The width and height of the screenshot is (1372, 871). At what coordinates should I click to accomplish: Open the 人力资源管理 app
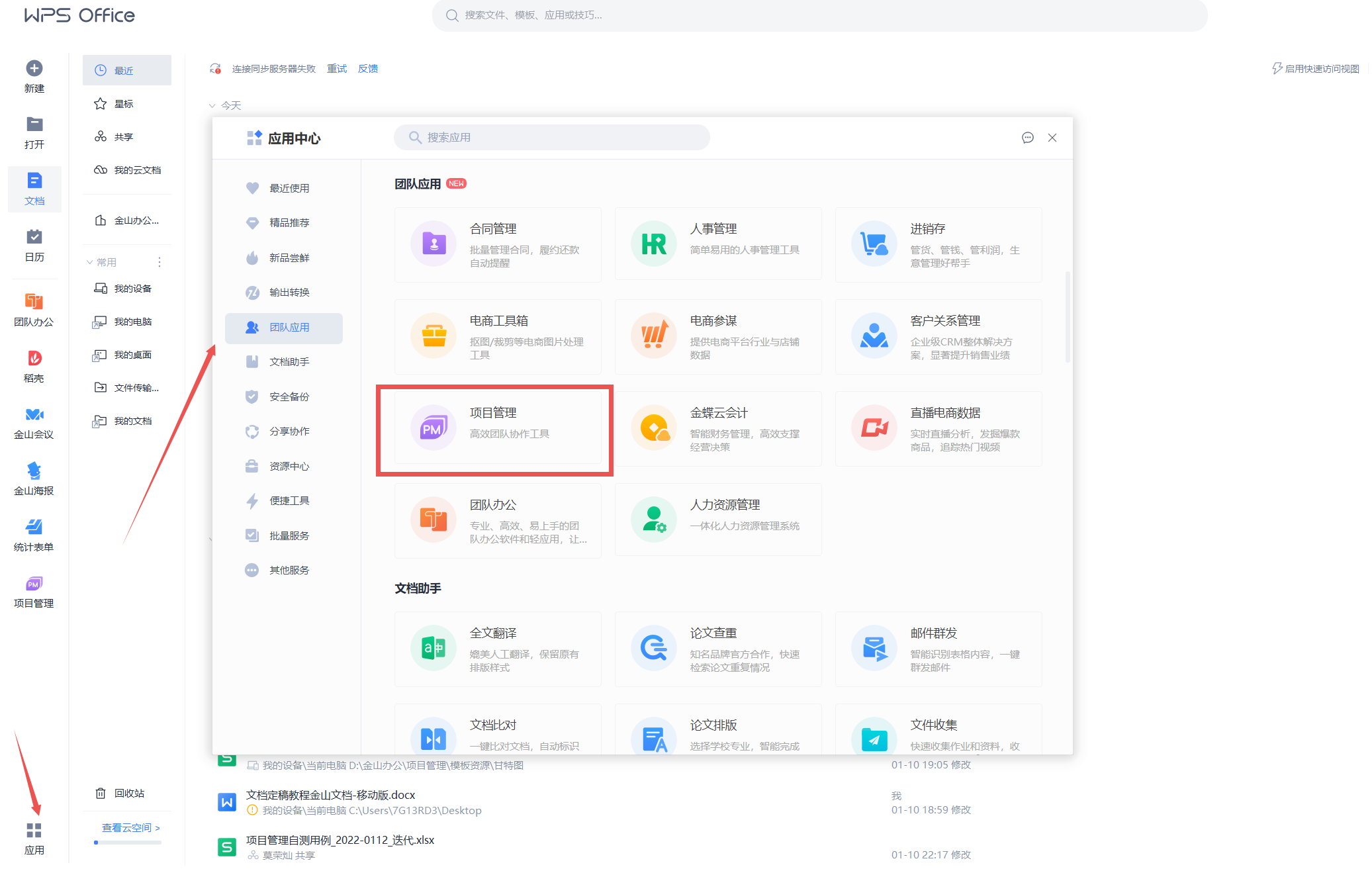(x=718, y=520)
